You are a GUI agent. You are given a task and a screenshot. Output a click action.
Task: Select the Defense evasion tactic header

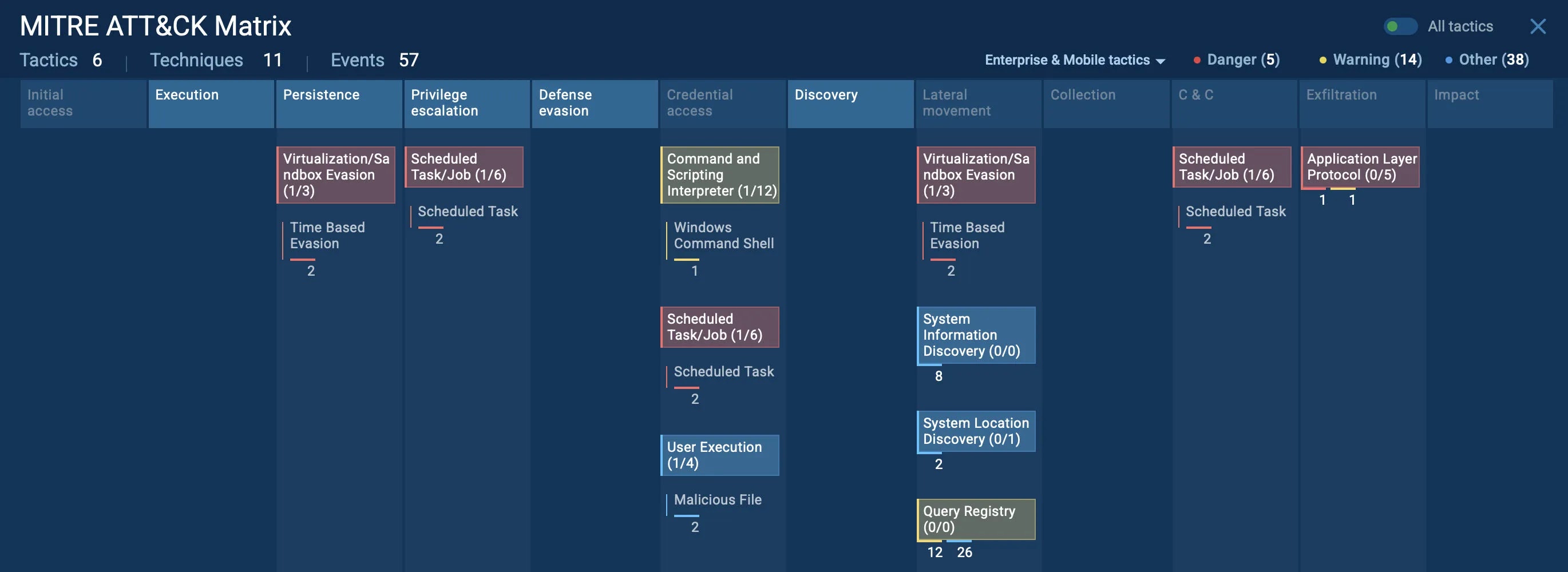(x=595, y=104)
